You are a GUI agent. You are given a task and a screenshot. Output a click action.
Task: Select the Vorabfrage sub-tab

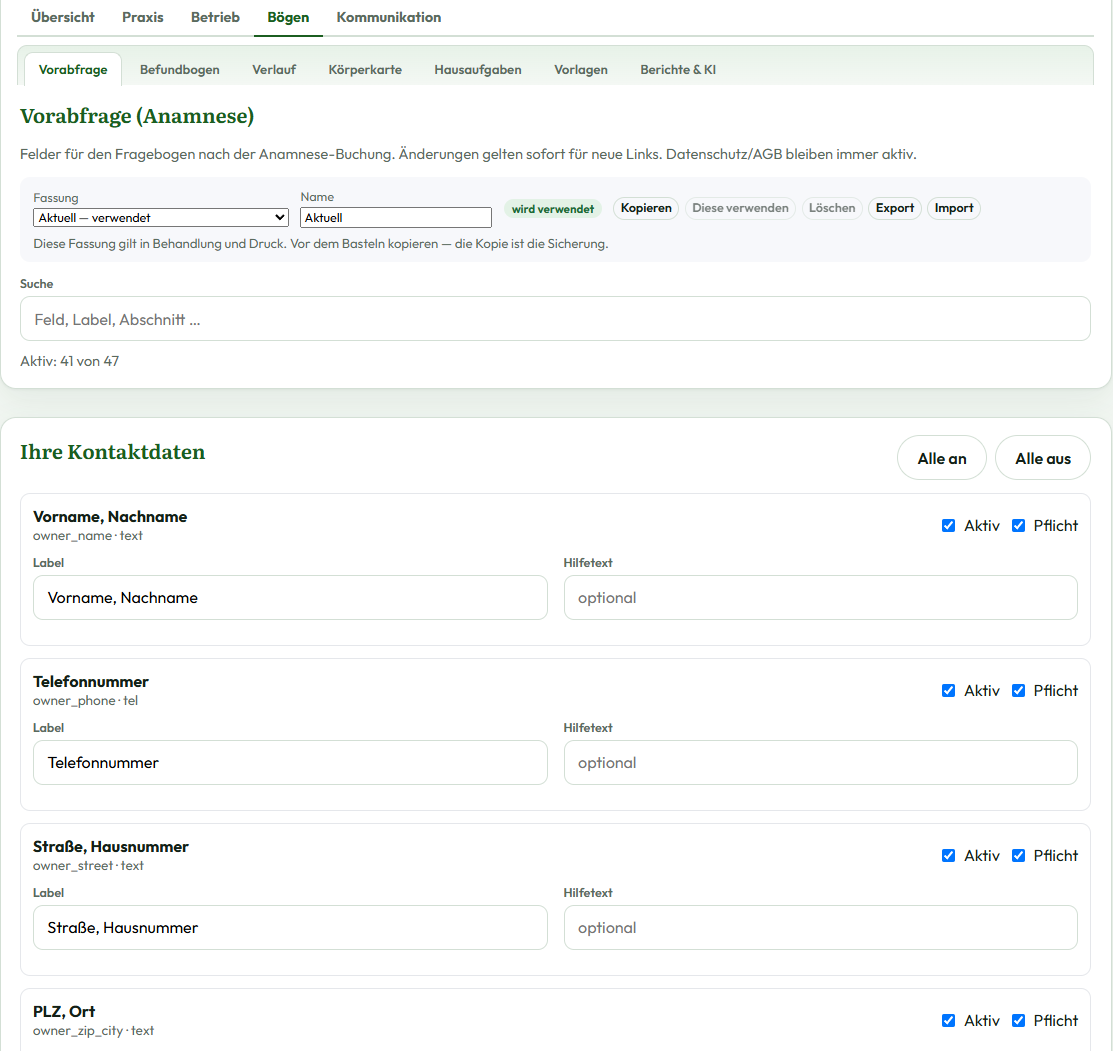pos(73,70)
